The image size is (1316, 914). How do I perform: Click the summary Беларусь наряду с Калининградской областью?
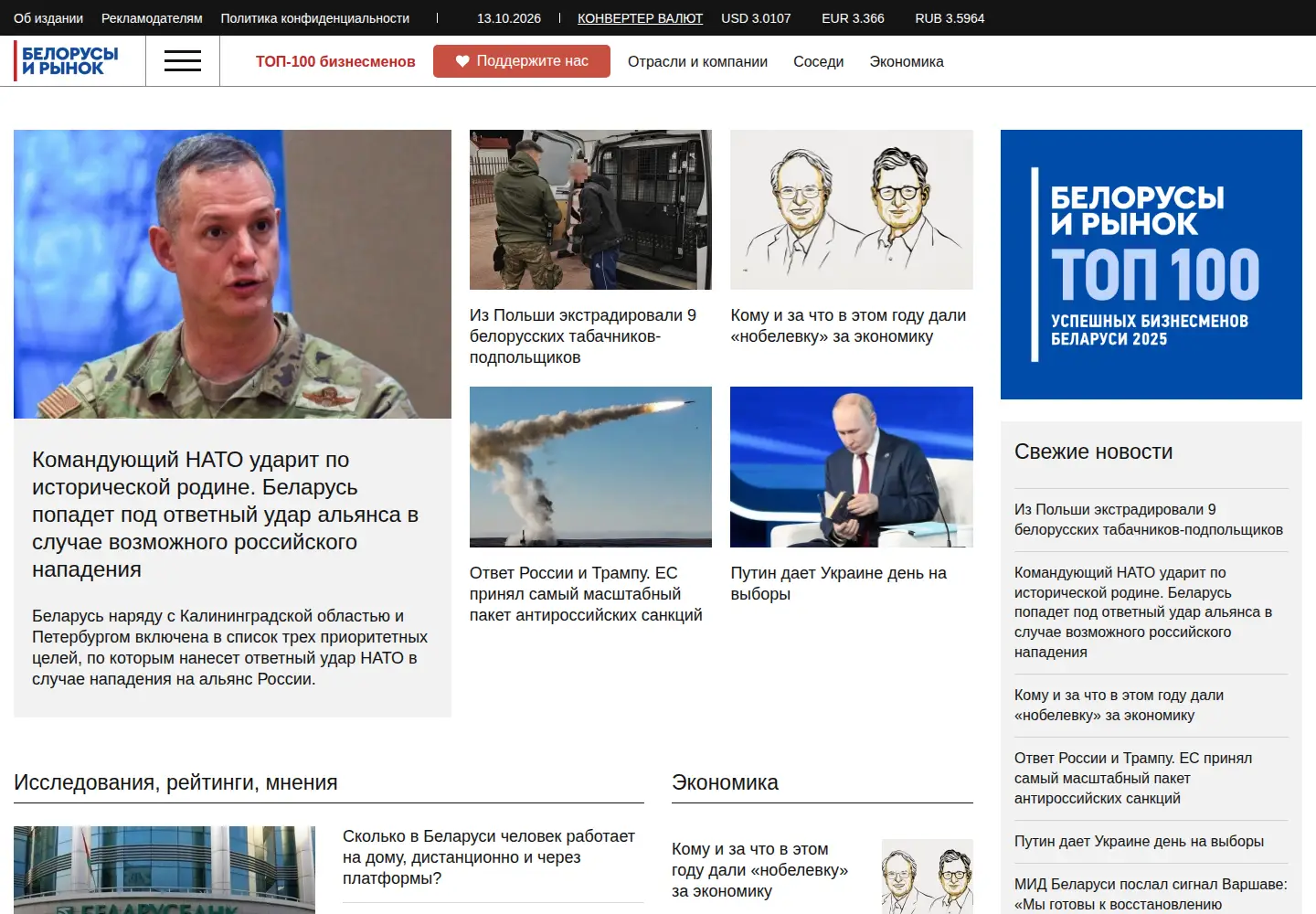pyautogui.click(x=229, y=647)
